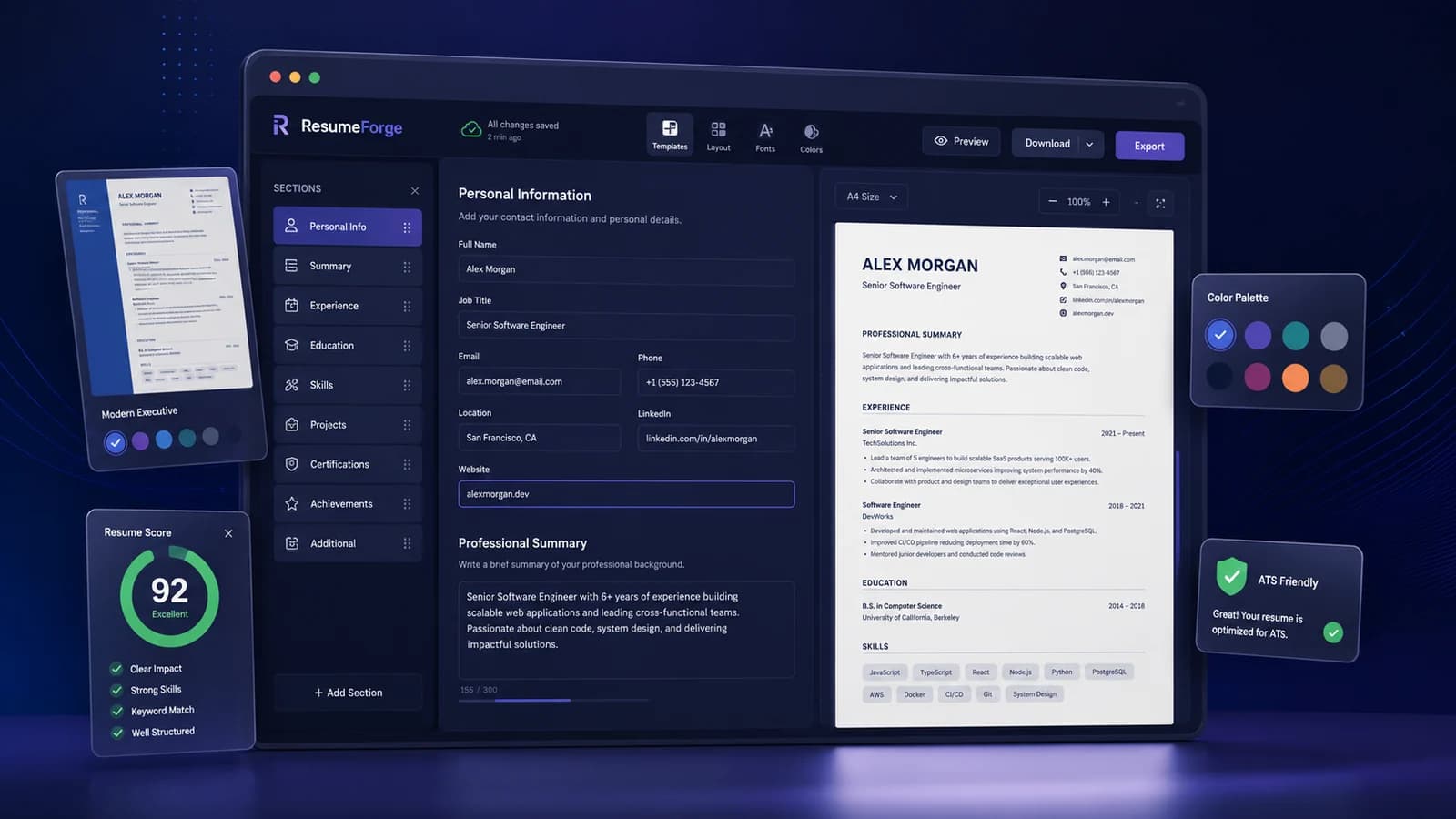Click the LinkedIn input field
1456x819 pixels.
716,439
